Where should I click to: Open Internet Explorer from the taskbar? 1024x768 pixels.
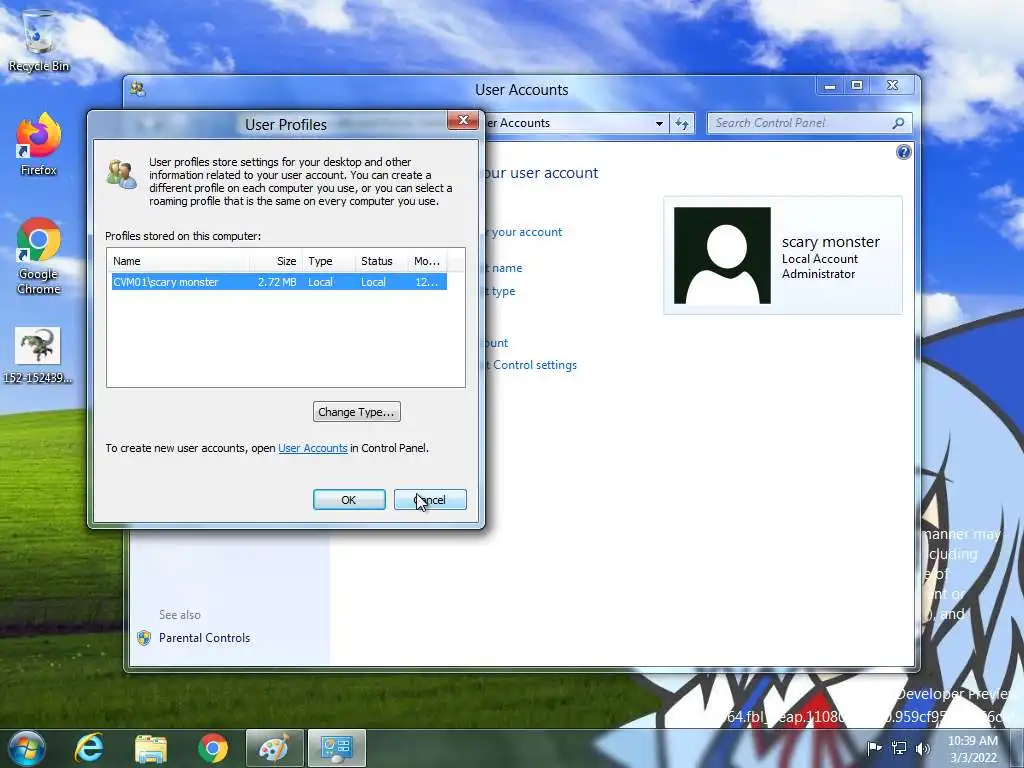[x=89, y=748]
